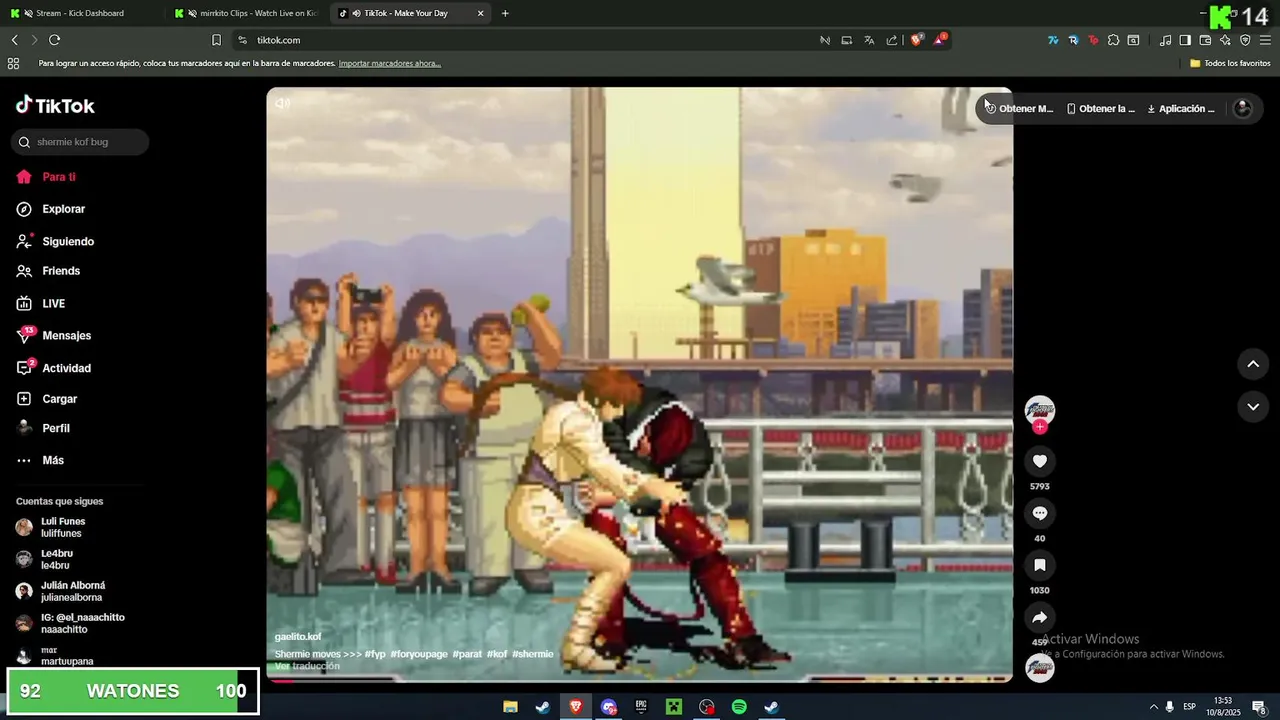Screen dimensions: 1280x720
Task: Click Aplicación... download button
Action: [1181, 109]
